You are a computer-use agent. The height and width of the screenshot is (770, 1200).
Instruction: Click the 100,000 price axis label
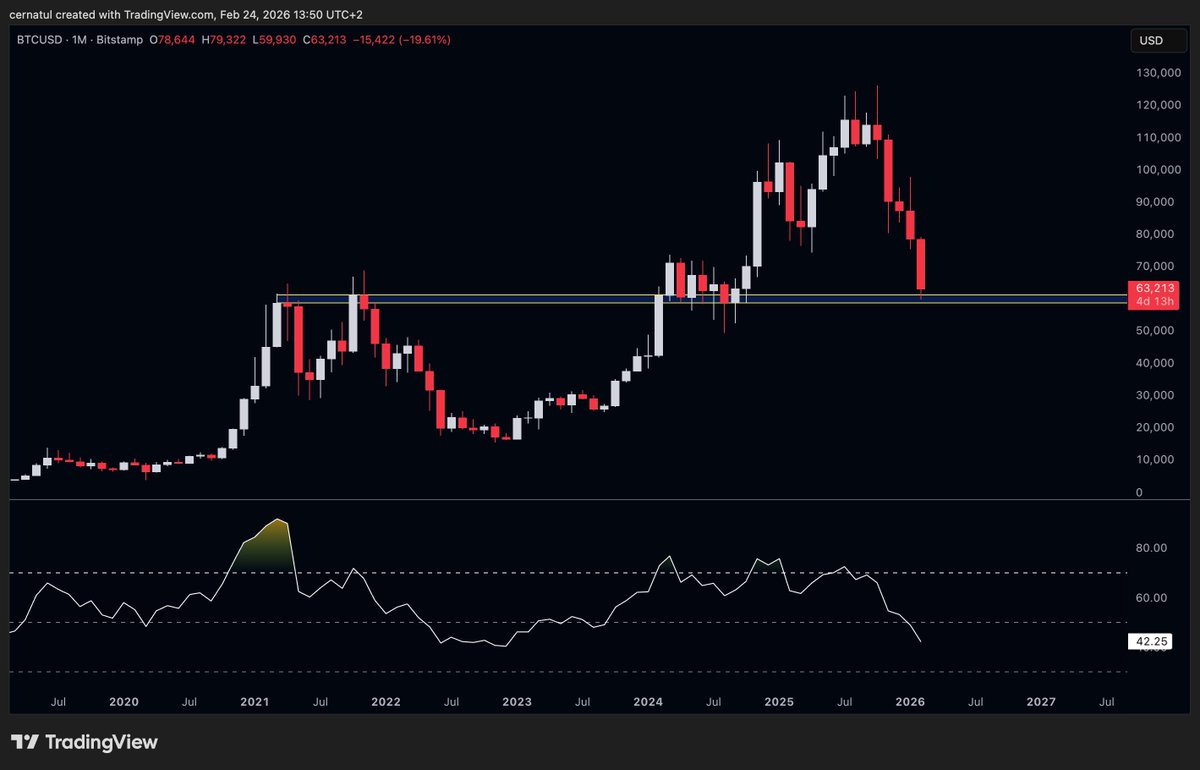pos(1158,170)
